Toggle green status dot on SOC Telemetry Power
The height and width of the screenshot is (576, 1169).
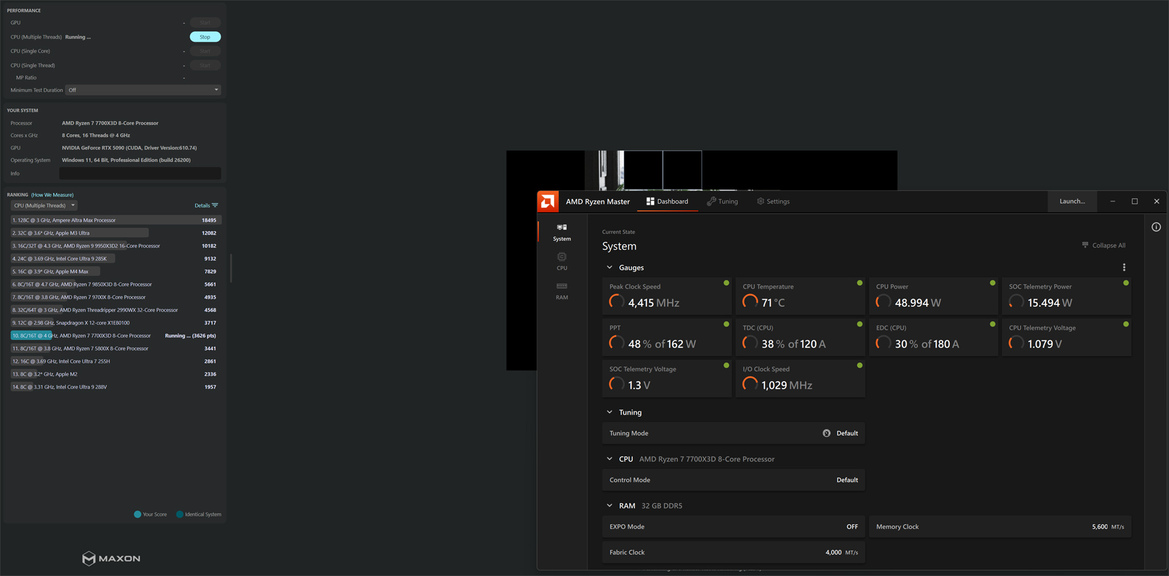[x=1126, y=283]
